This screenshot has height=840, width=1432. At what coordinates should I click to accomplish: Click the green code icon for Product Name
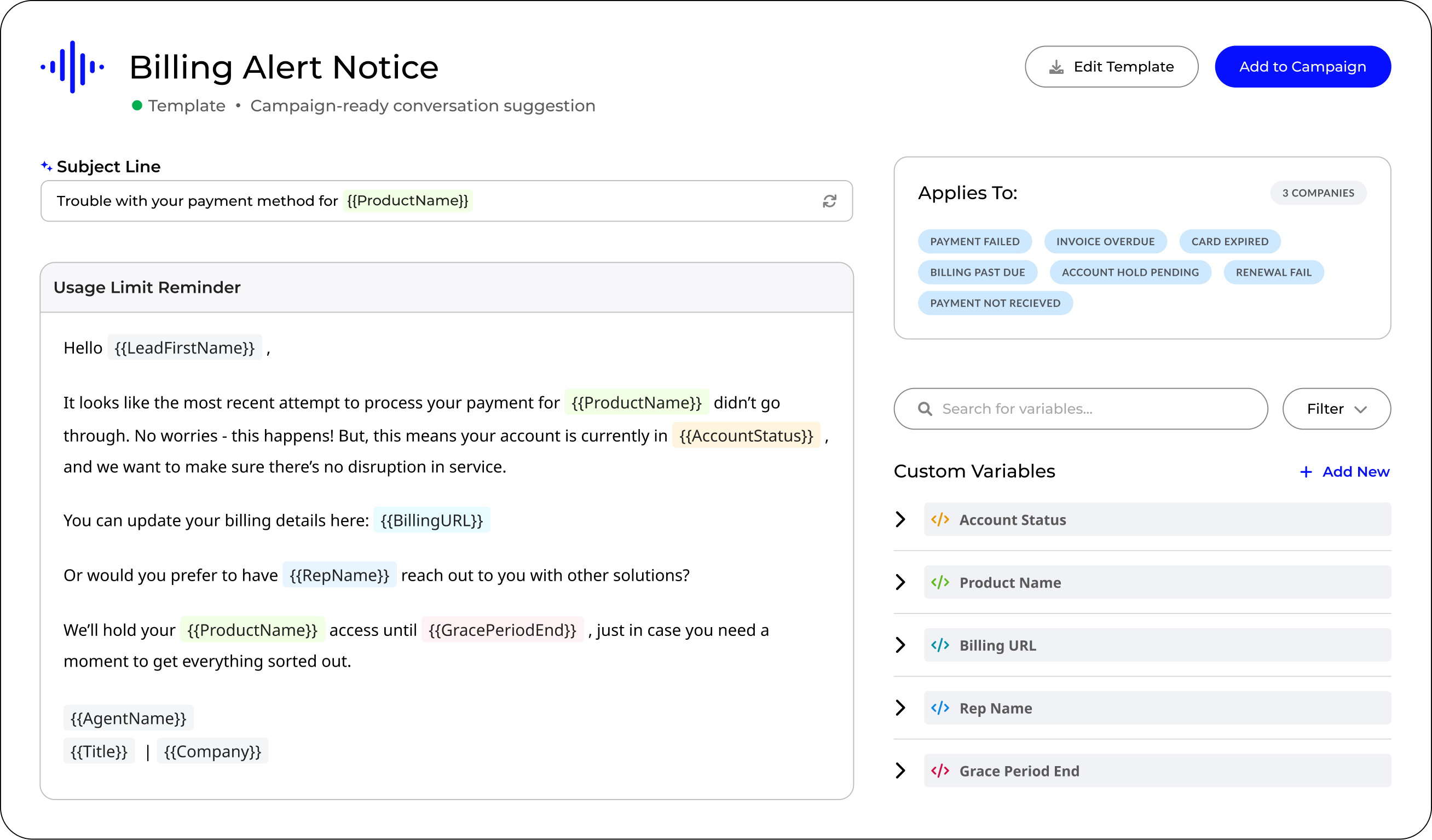[940, 582]
